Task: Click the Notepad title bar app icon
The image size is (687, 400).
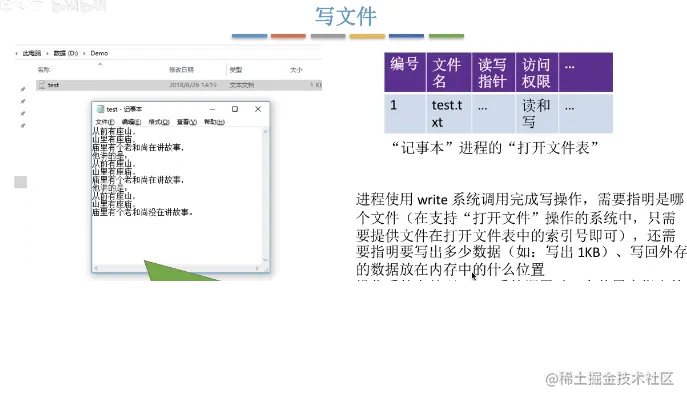Action: [x=100, y=109]
